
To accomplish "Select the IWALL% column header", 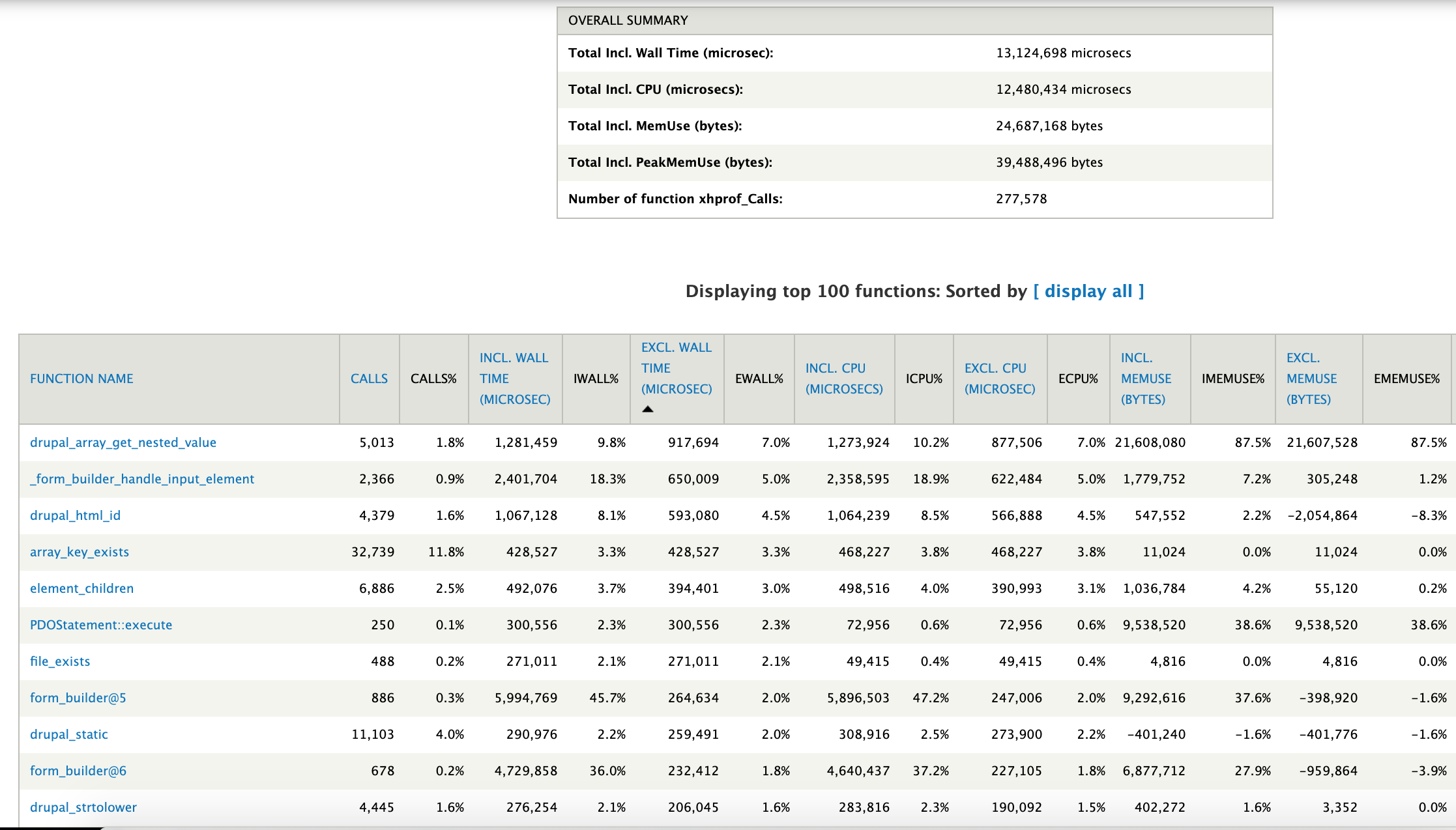I will [596, 379].
